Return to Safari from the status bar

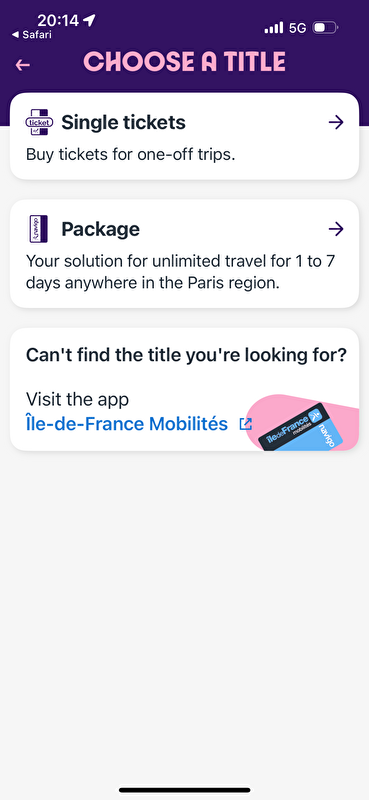point(32,35)
